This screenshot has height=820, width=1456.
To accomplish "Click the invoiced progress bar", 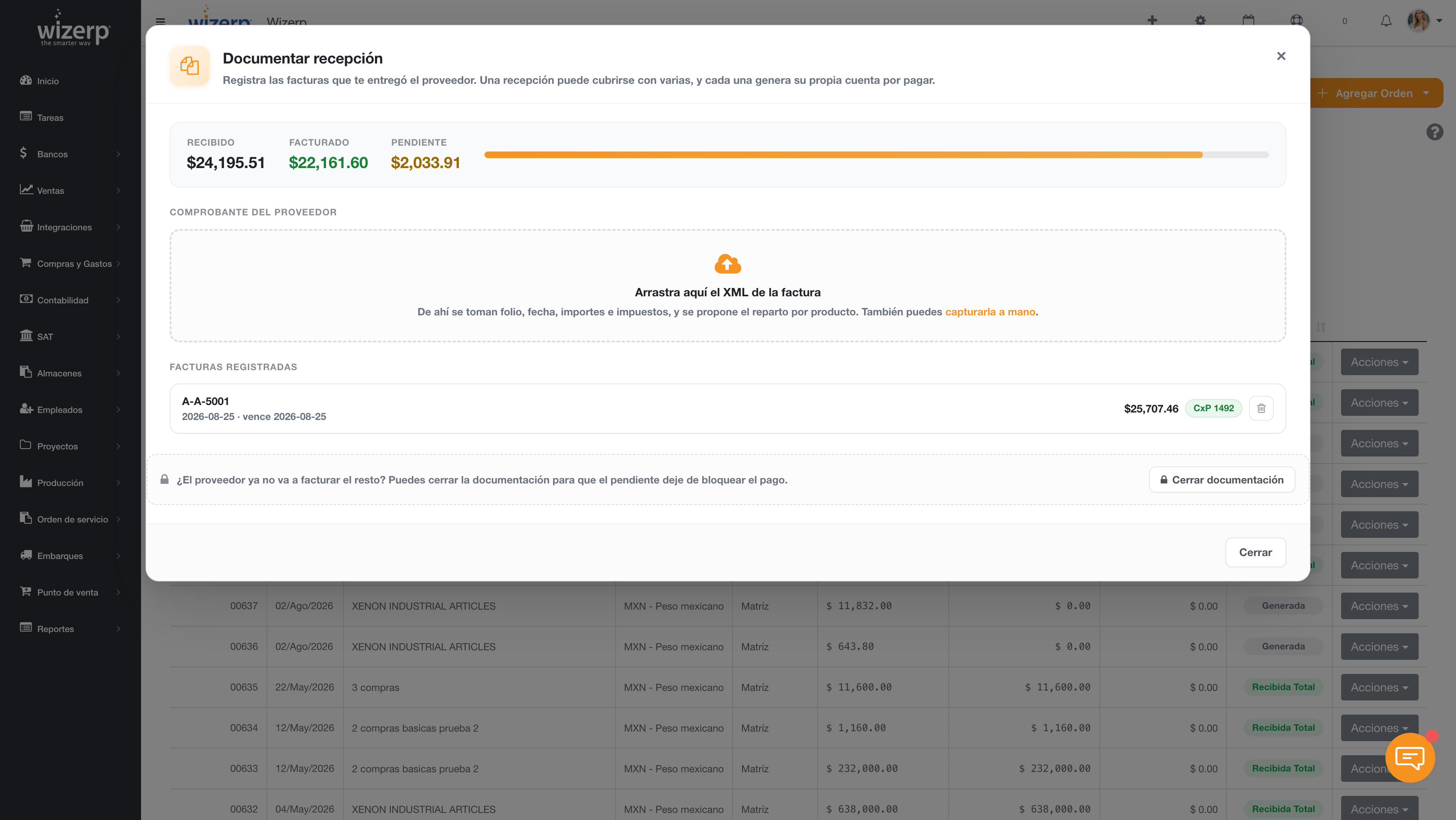I will pyautogui.click(x=876, y=154).
